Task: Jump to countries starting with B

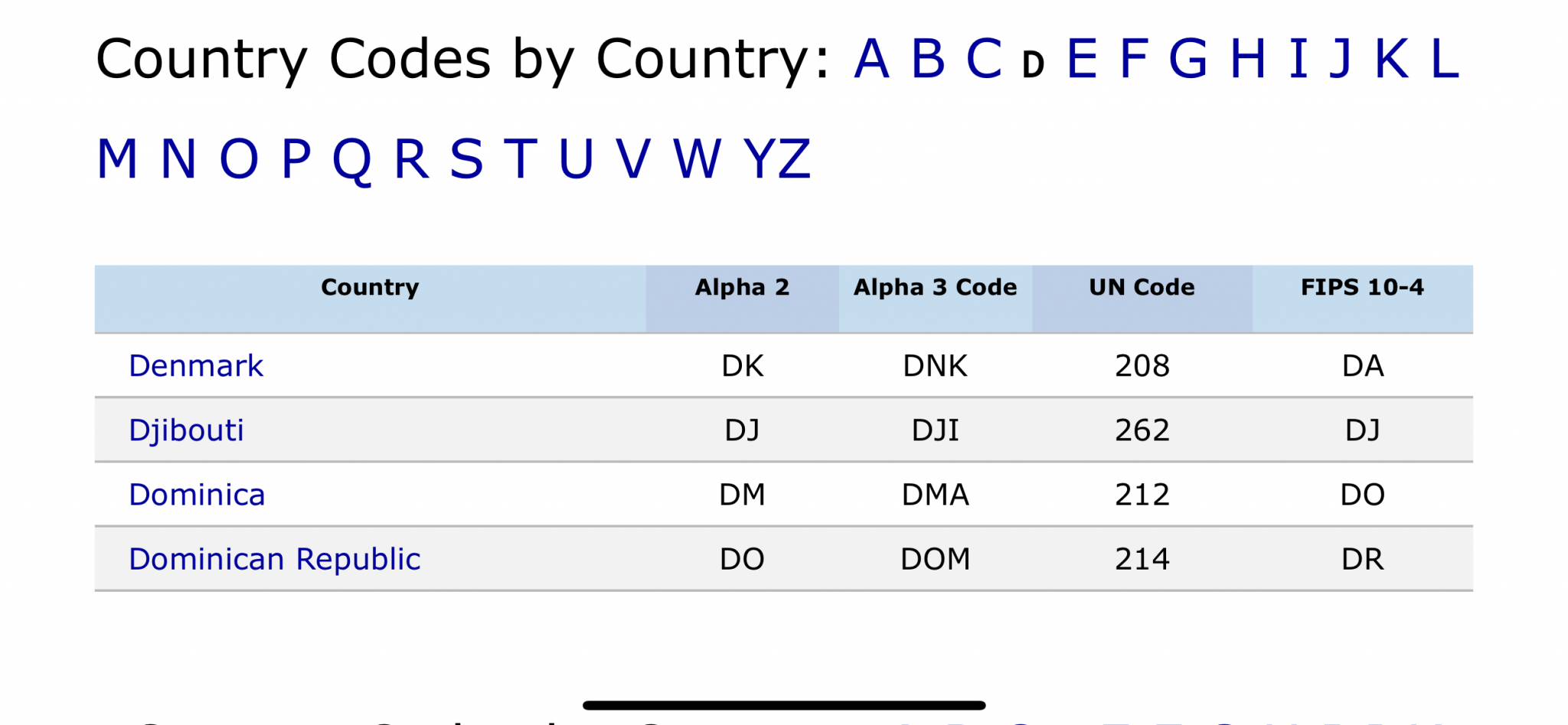Action: coord(927,59)
